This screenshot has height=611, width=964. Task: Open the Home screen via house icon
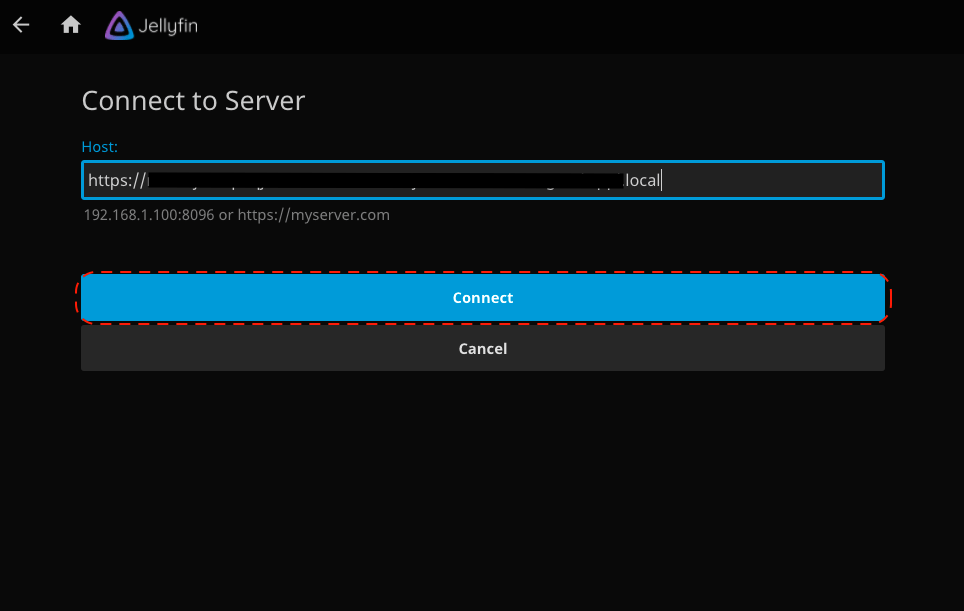point(71,26)
